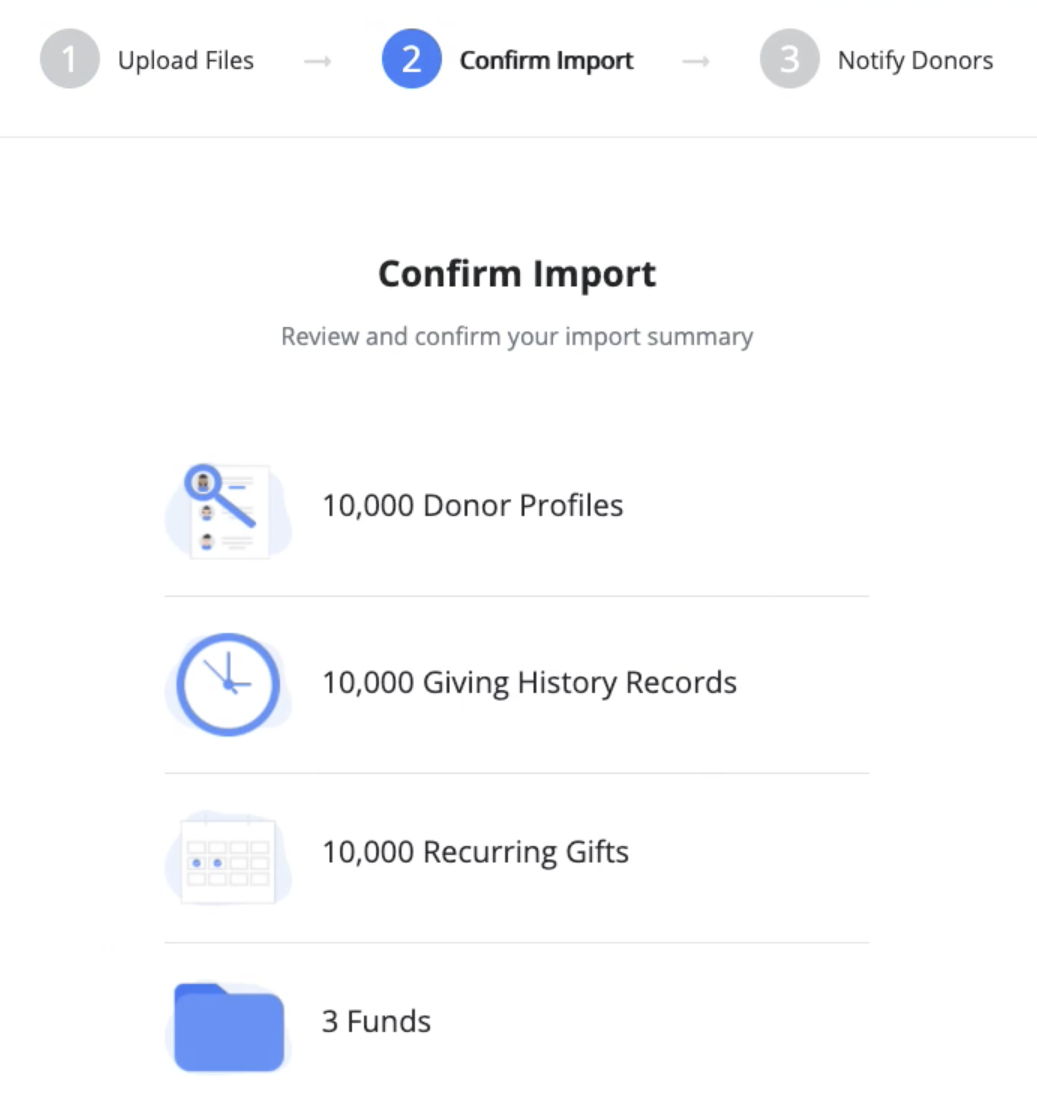Screen dimensions: 1037x1112
Task: Click the arrow after Upload Files
Action: pos(317,62)
